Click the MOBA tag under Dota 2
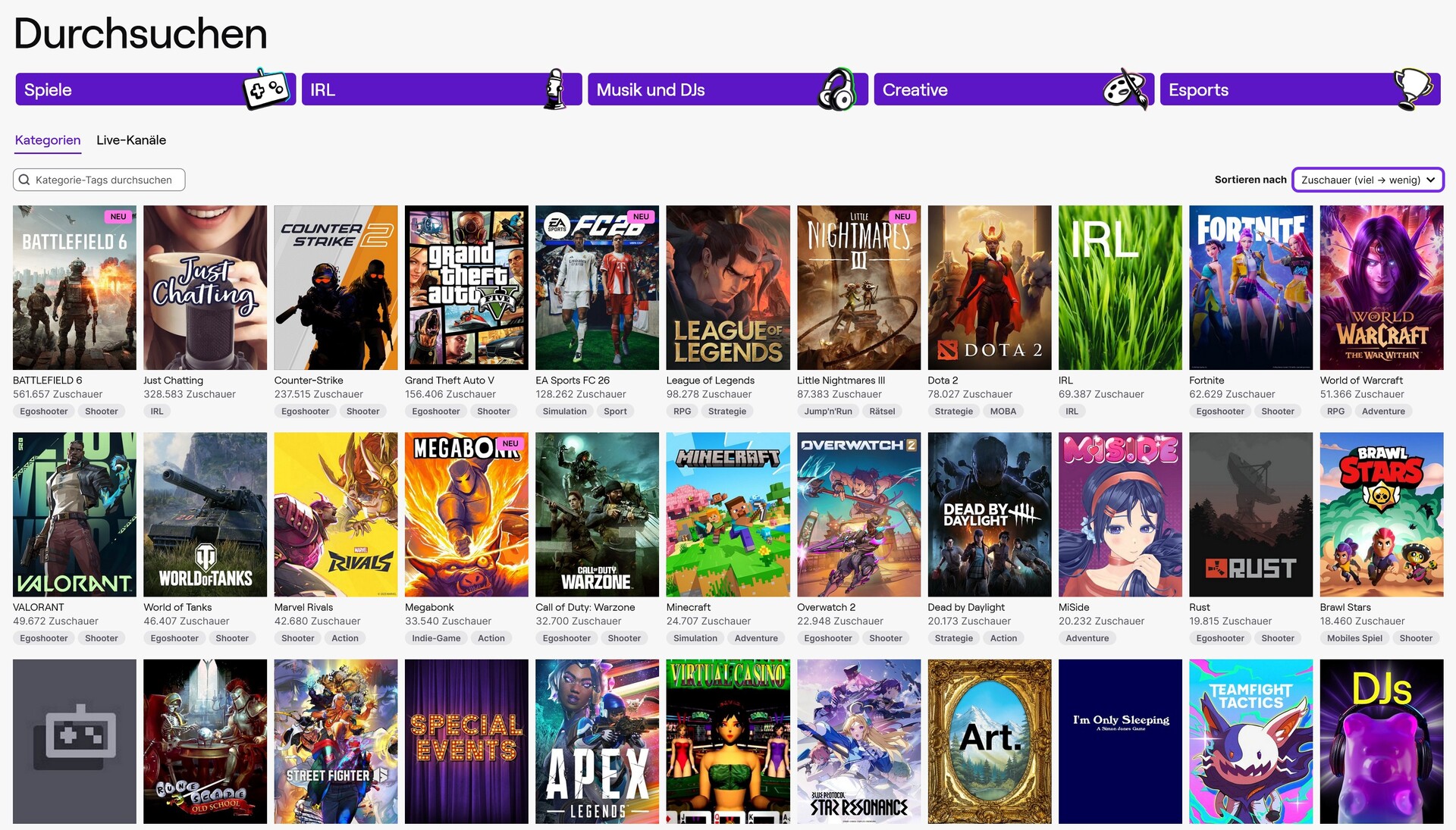This screenshot has height=830, width=1456. [x=1003, y=412]
